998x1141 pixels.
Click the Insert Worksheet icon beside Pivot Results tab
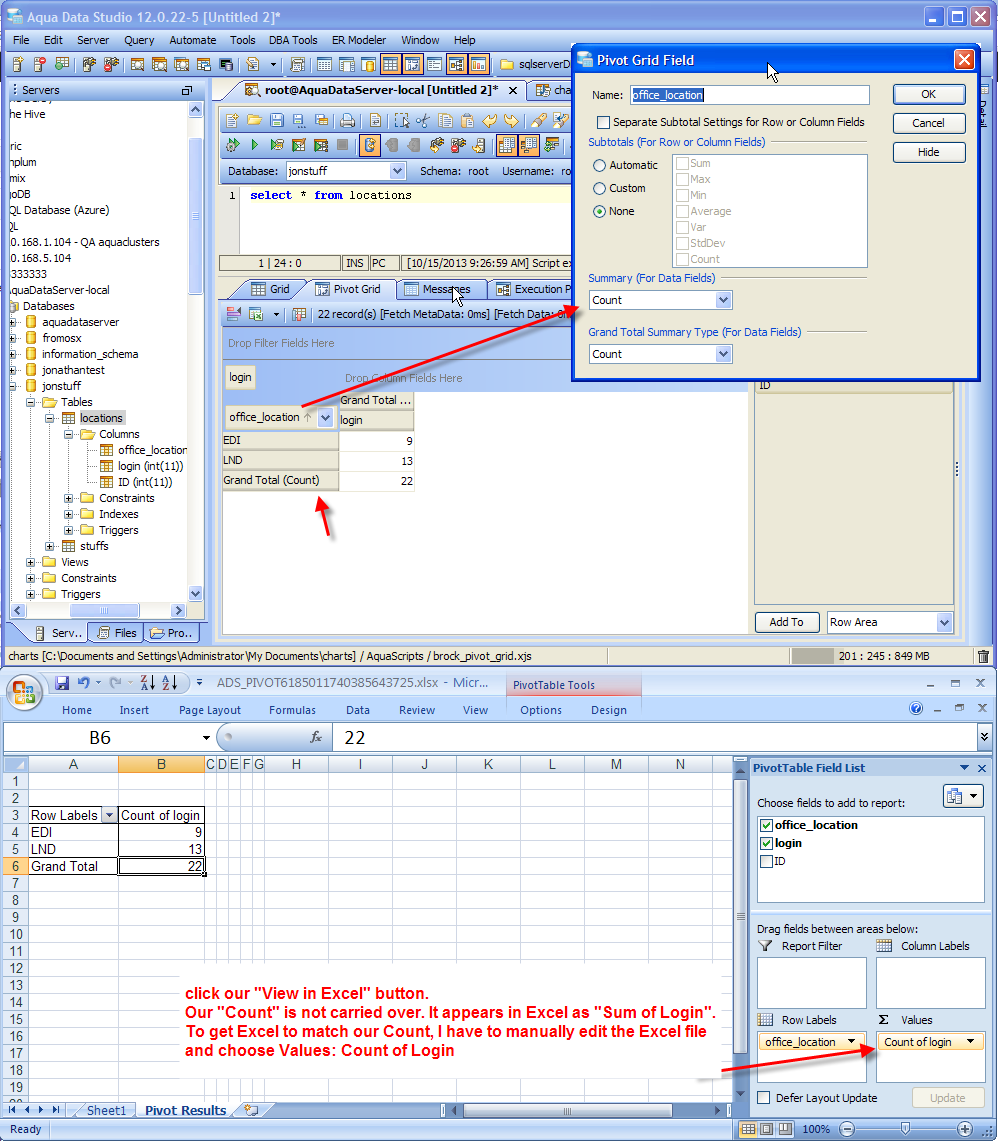[251, 1110]
